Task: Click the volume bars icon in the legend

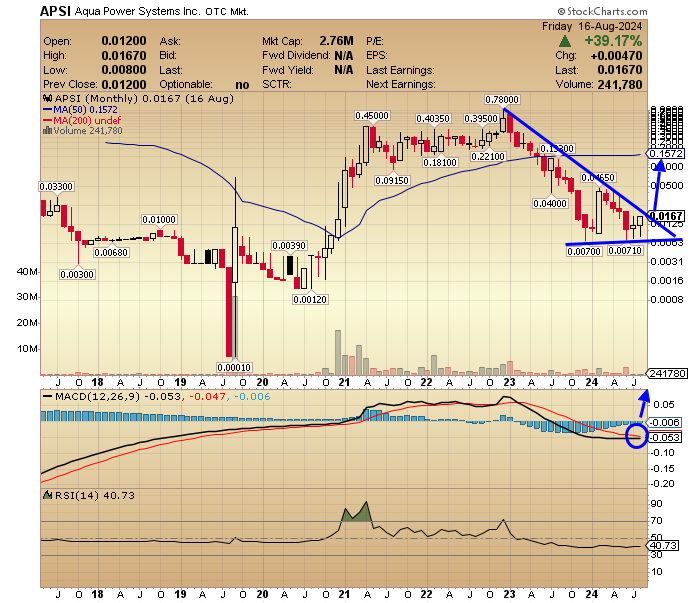Action: point(47,131)
